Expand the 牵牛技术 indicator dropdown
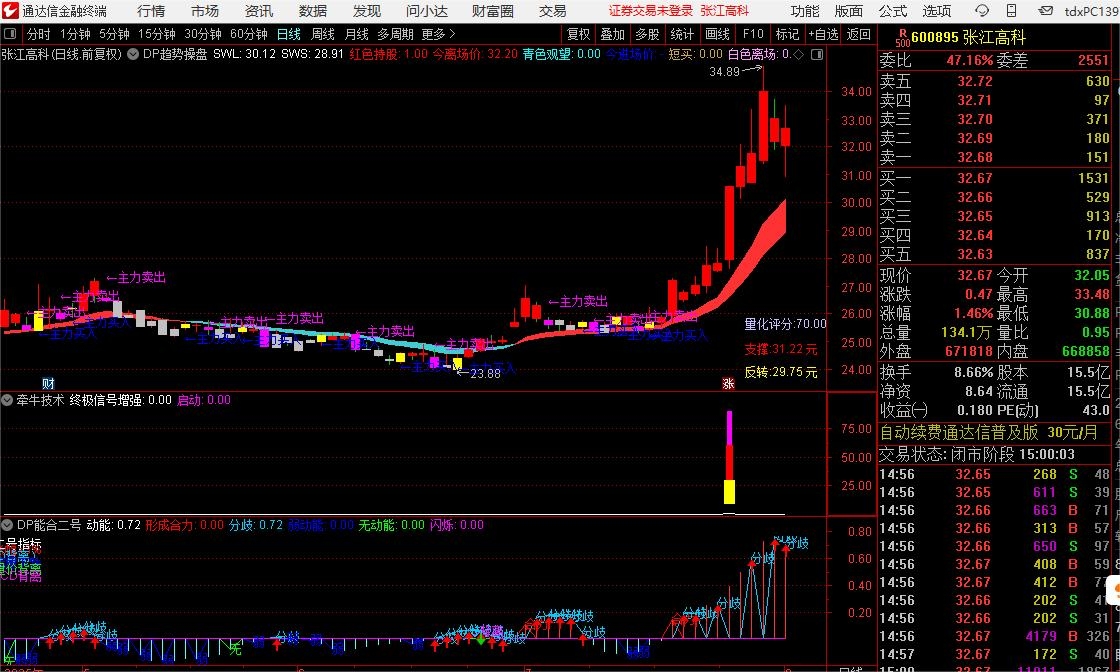This screenshot has width=1120, height=672. point(7,401)
